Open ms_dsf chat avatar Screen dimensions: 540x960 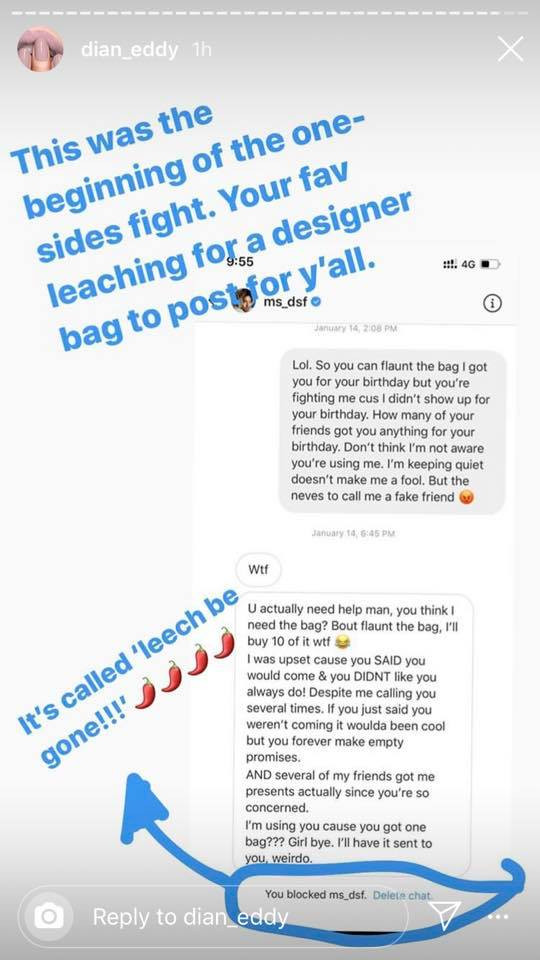click(244, 300)
